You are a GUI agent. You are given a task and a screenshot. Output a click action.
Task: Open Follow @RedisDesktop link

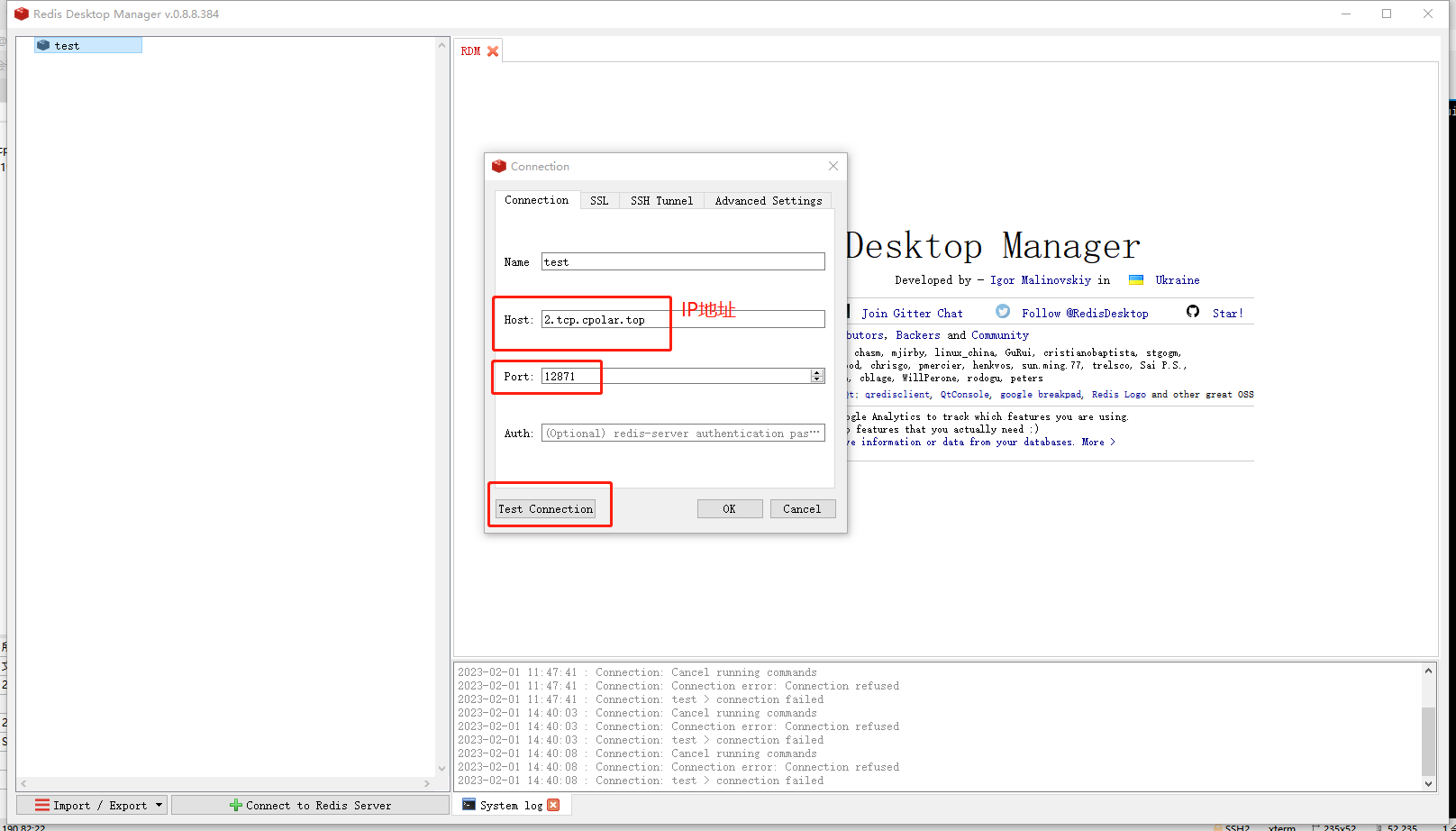pyautogui.click(x=1085, y=314)
